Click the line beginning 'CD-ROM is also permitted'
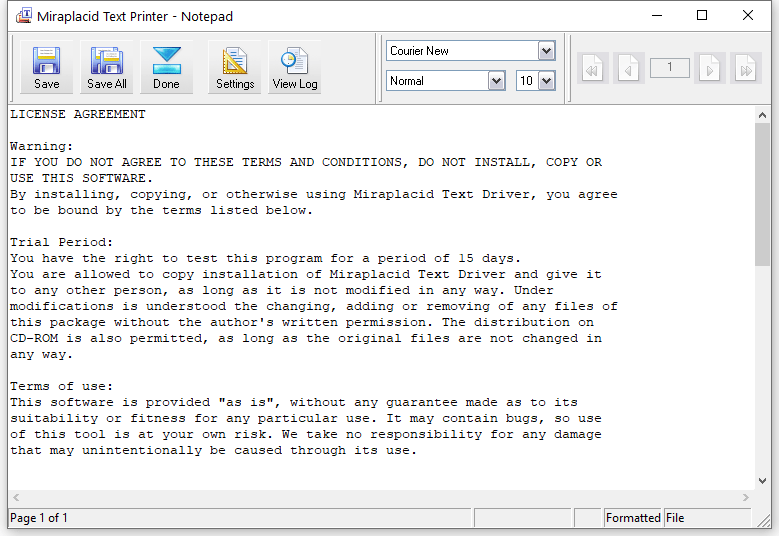The width and height of the screenshot is (779, 536). 306,338
